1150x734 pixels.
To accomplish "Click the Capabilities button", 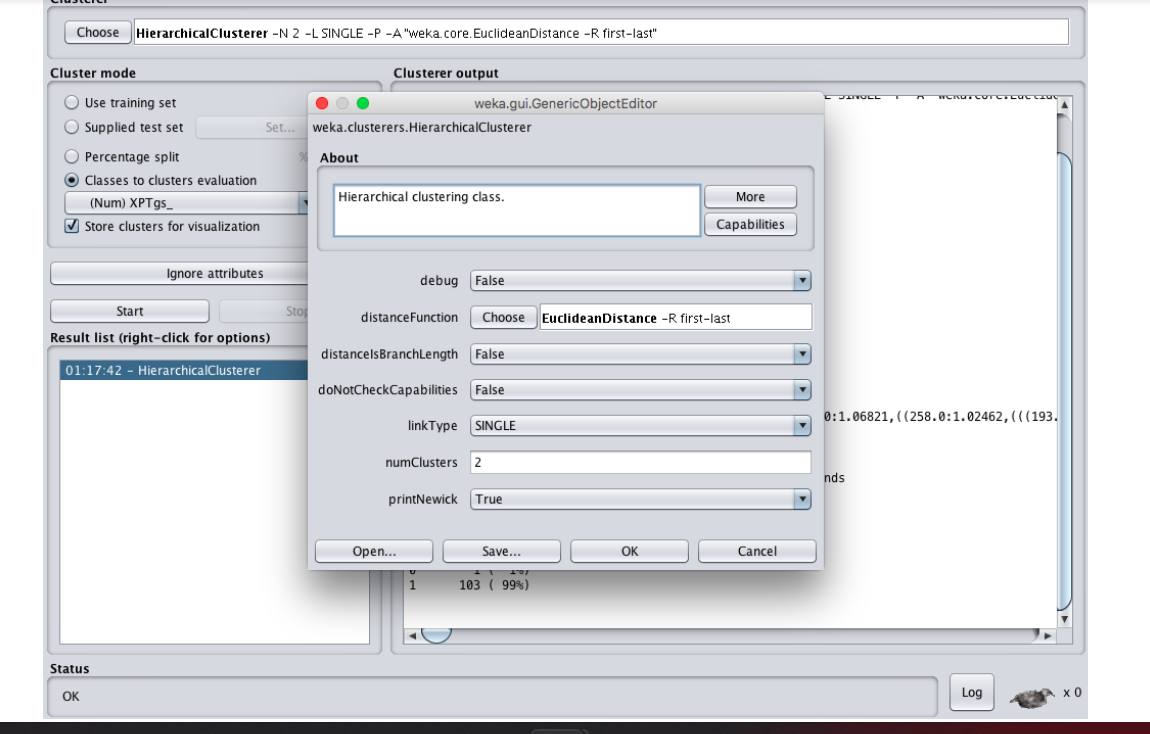I will pos(750,224).
